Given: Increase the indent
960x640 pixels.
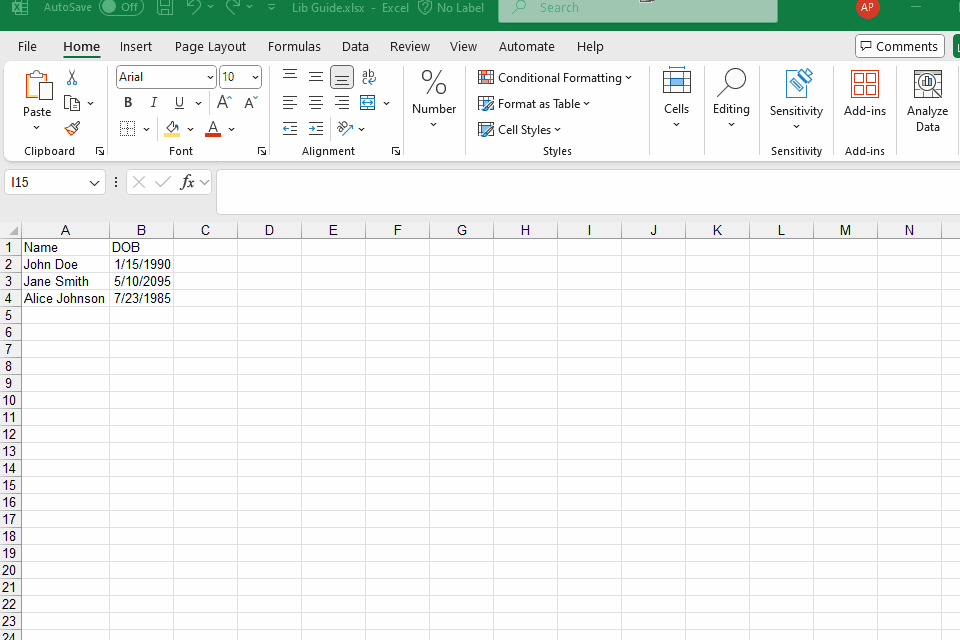Looking at the screenshot, I should tap(315, 129).
